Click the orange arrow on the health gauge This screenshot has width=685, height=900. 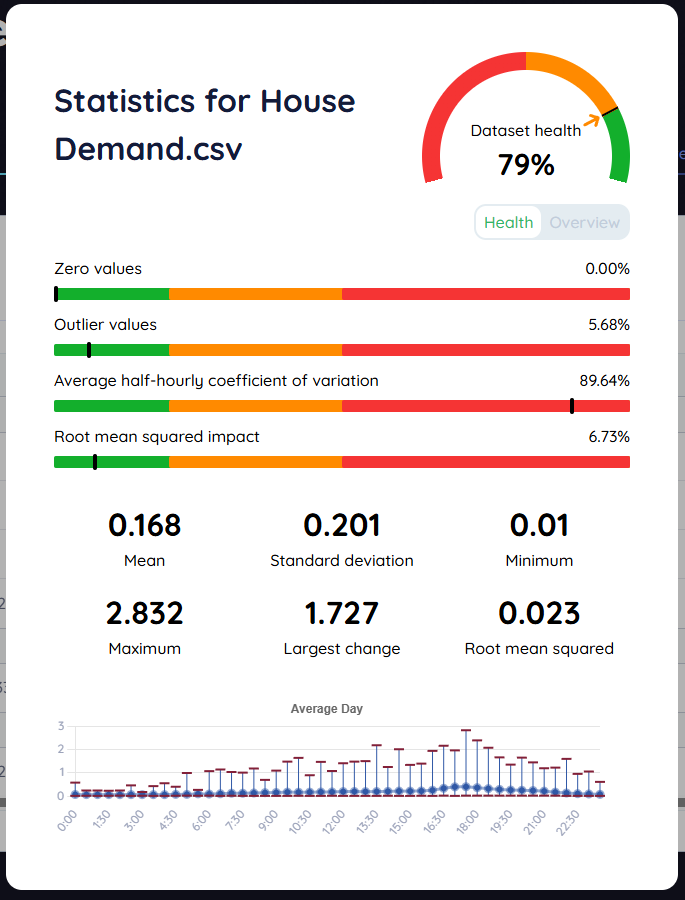coord(593,120)
